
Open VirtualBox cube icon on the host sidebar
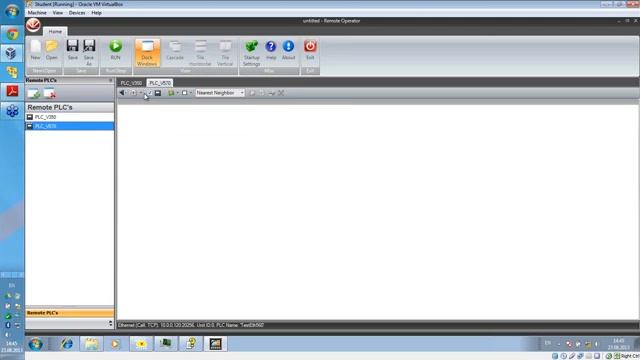[x=12, y=53]
